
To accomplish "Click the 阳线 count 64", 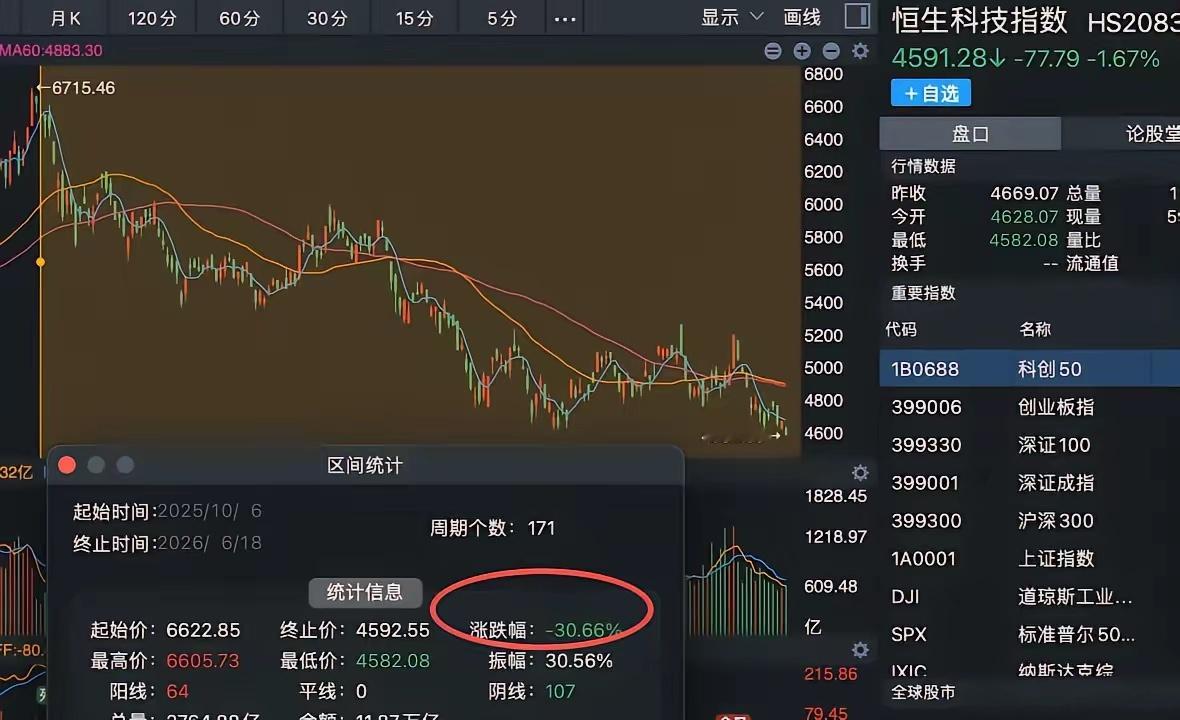I will click(x=178, y=691).
